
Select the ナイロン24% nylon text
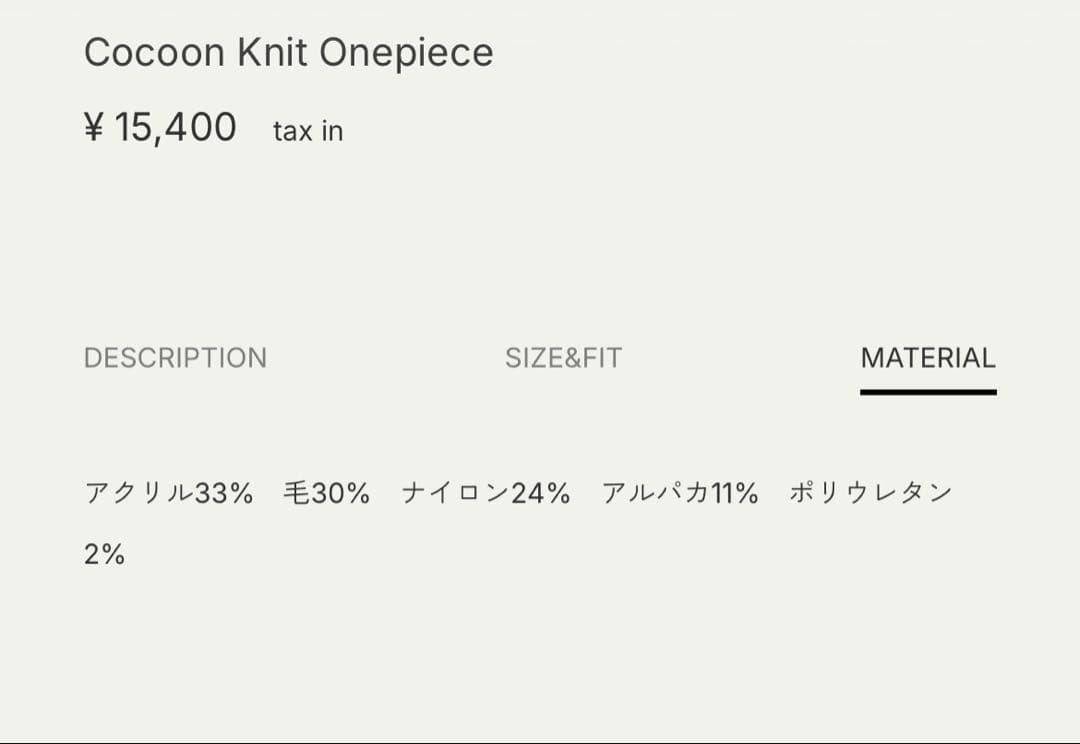click(x=485, y=491)
